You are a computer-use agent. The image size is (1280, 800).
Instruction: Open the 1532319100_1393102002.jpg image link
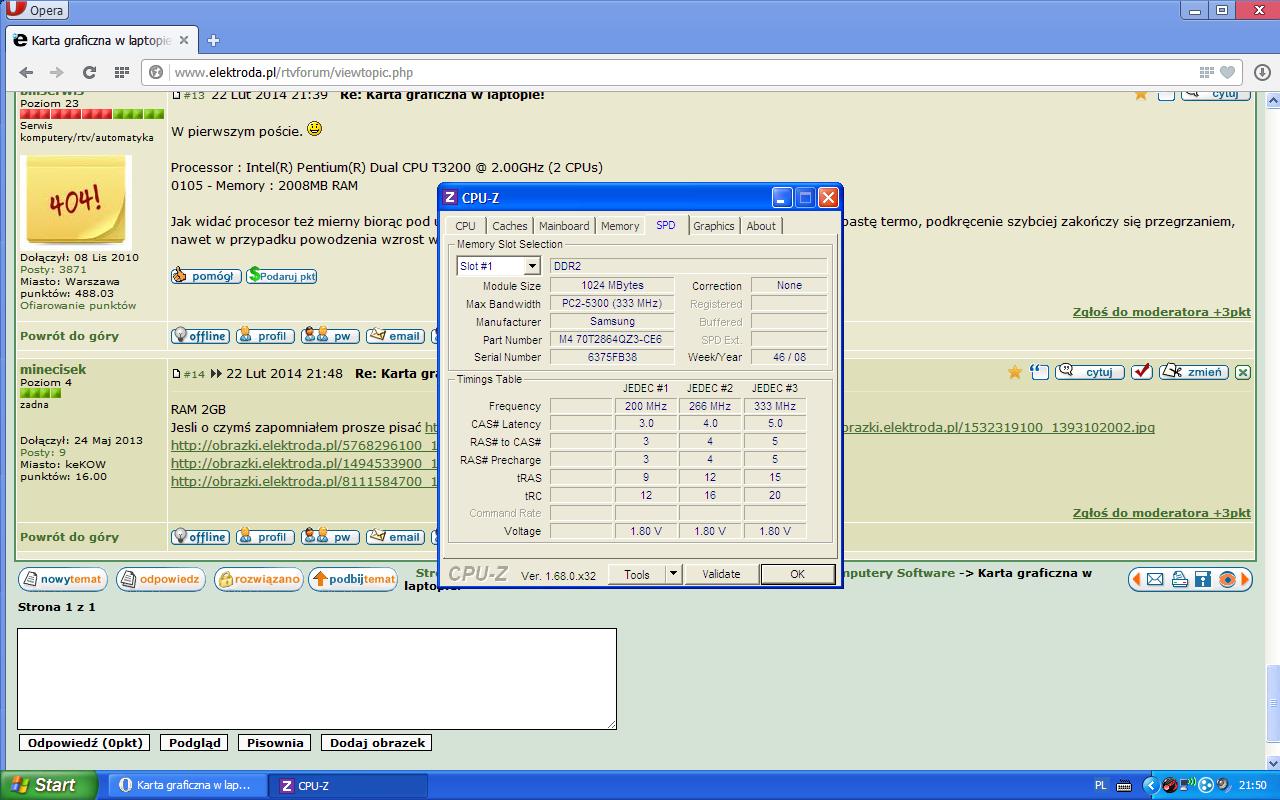click(999, 427)
